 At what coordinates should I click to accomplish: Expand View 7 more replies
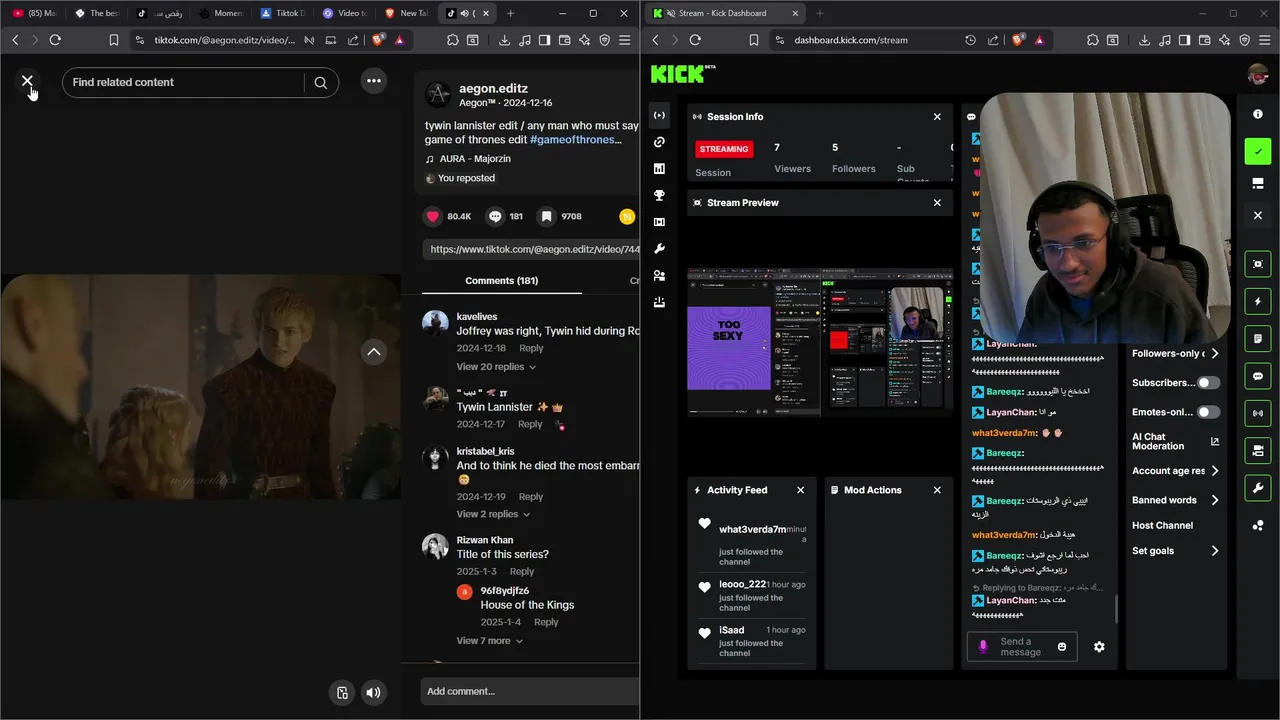(x=489, y=641)
